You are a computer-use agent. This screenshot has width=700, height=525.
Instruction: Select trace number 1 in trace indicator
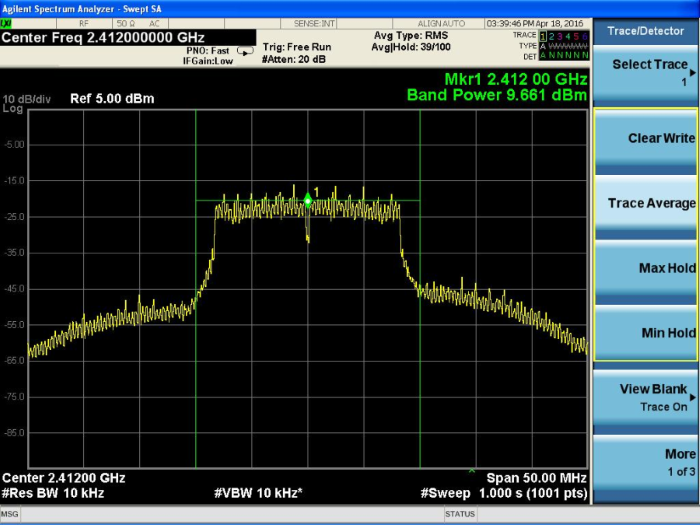coord(544,36)
